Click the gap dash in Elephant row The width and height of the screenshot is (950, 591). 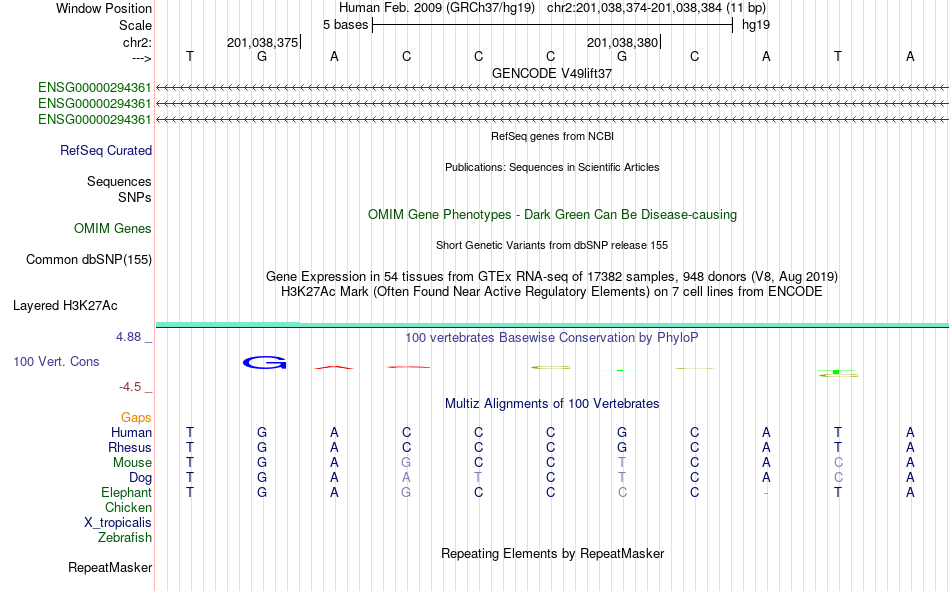(x=766, y=493)
